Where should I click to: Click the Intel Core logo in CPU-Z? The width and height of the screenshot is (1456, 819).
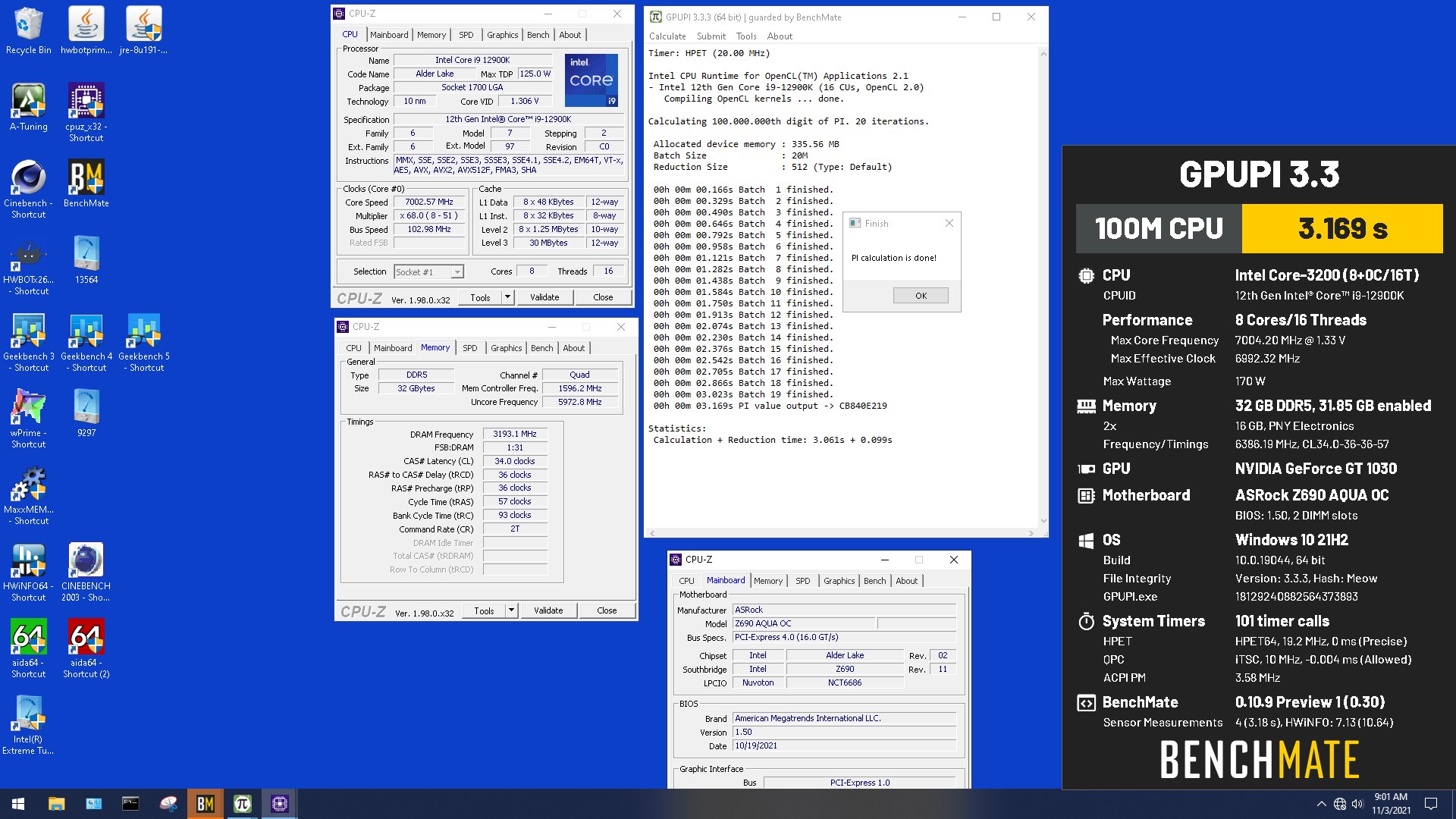(x=591, y=80)
